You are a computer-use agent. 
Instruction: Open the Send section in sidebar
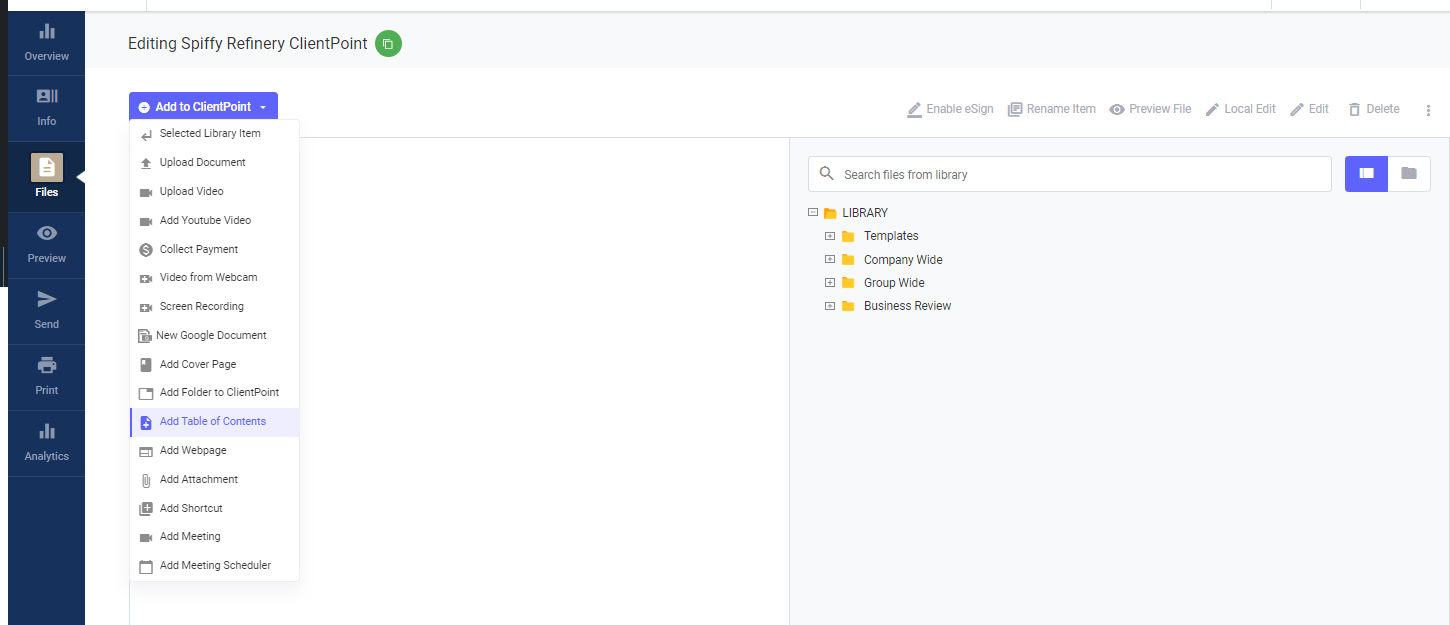tap(46, 310)
